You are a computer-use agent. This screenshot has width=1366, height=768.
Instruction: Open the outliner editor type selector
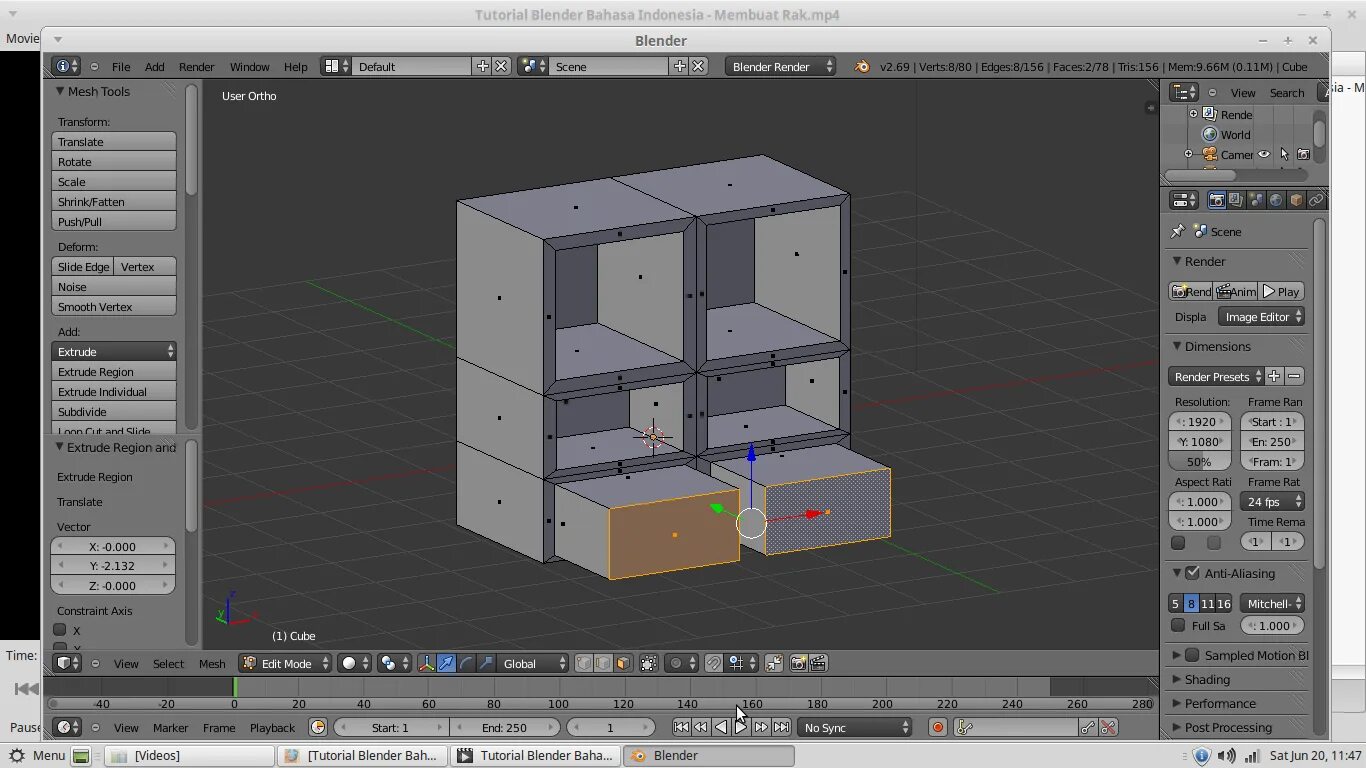(x=1183, y=92)
